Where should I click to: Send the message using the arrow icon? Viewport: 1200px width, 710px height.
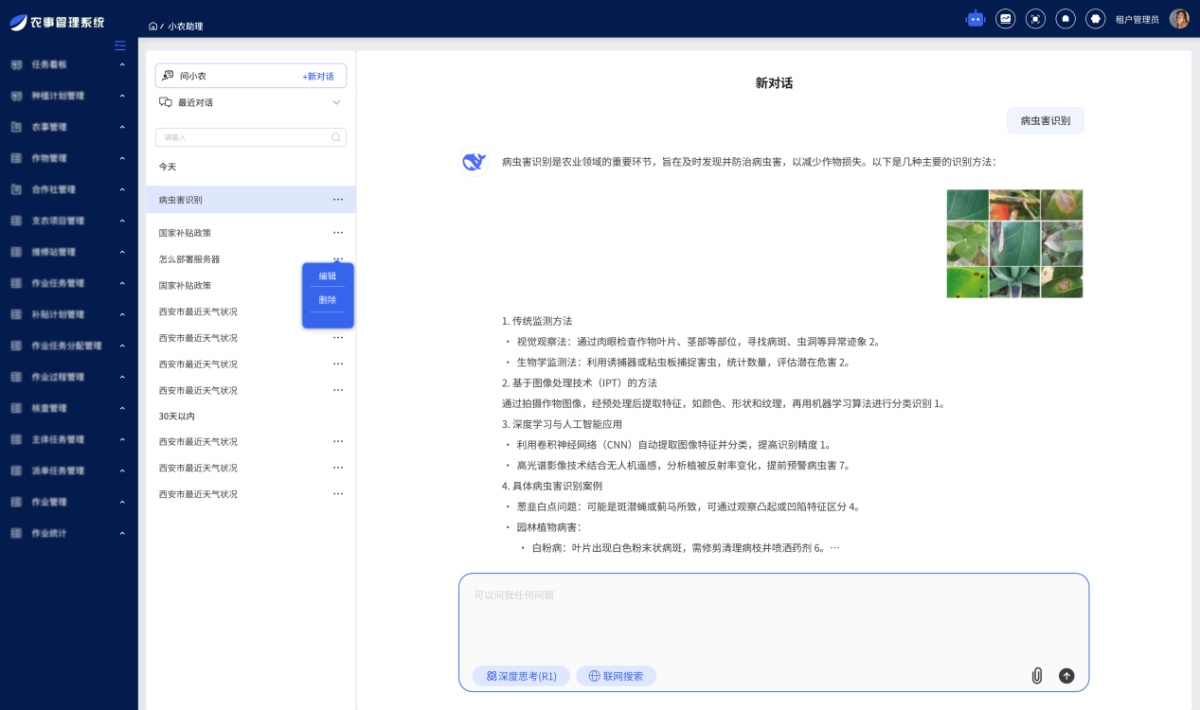click(x=1067, y=675)
